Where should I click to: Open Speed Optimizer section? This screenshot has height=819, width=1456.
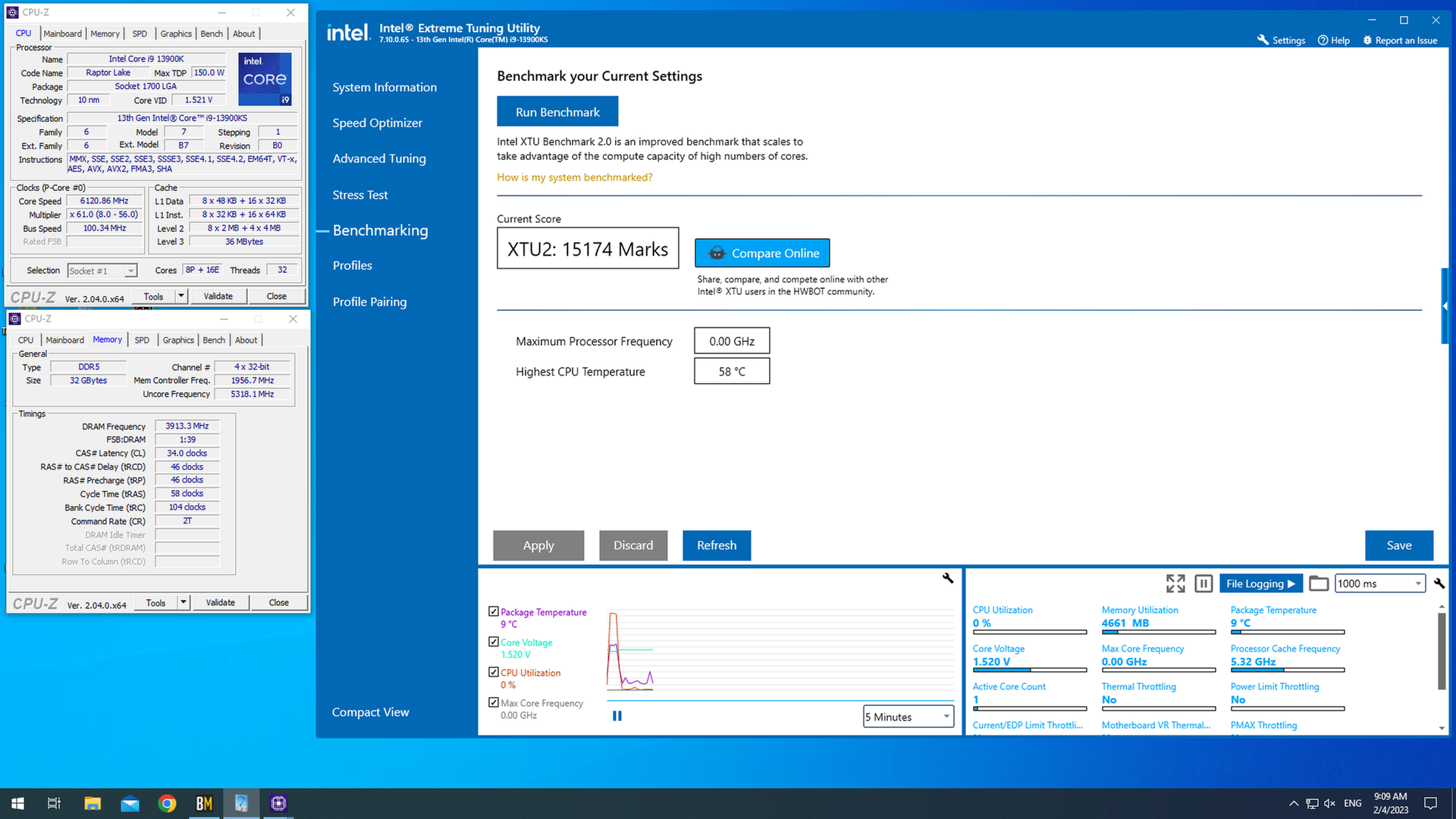377,123
